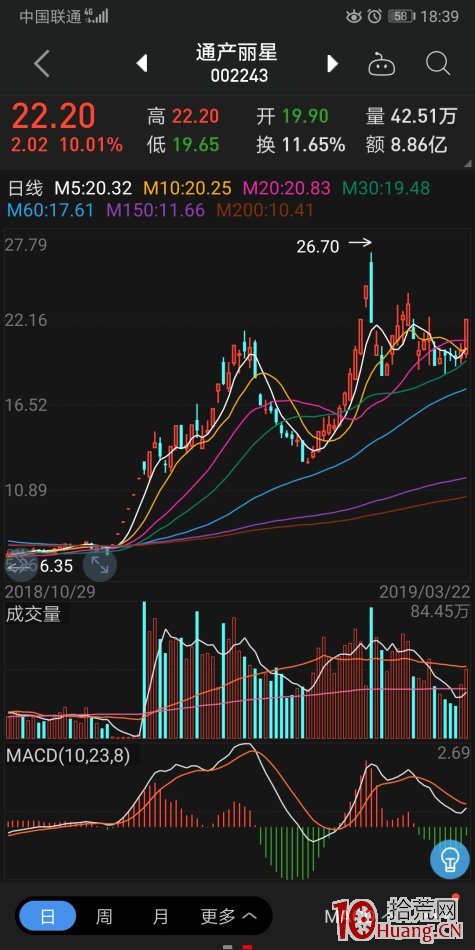Expand the 更多 more periods menu
The width and height of the screenshot is (475, 950).
pos(228,917)
